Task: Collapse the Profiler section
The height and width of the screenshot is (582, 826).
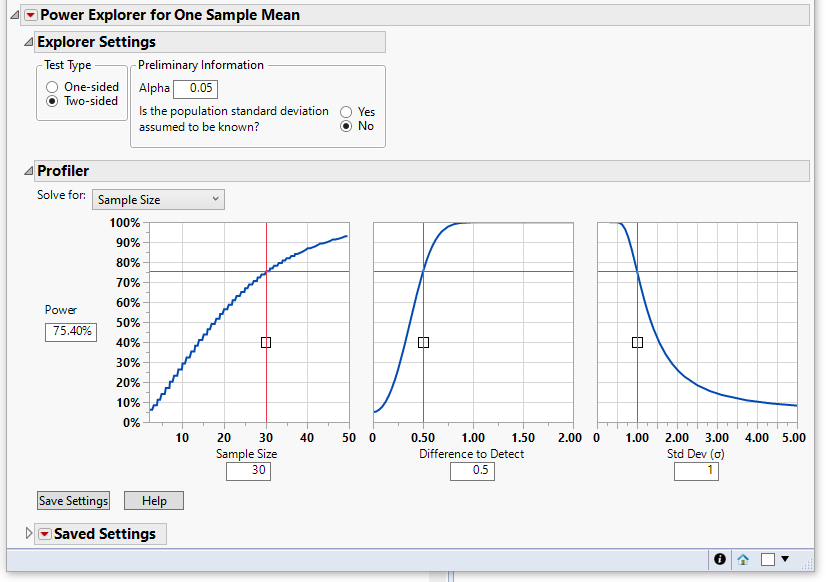Action: 28,170
